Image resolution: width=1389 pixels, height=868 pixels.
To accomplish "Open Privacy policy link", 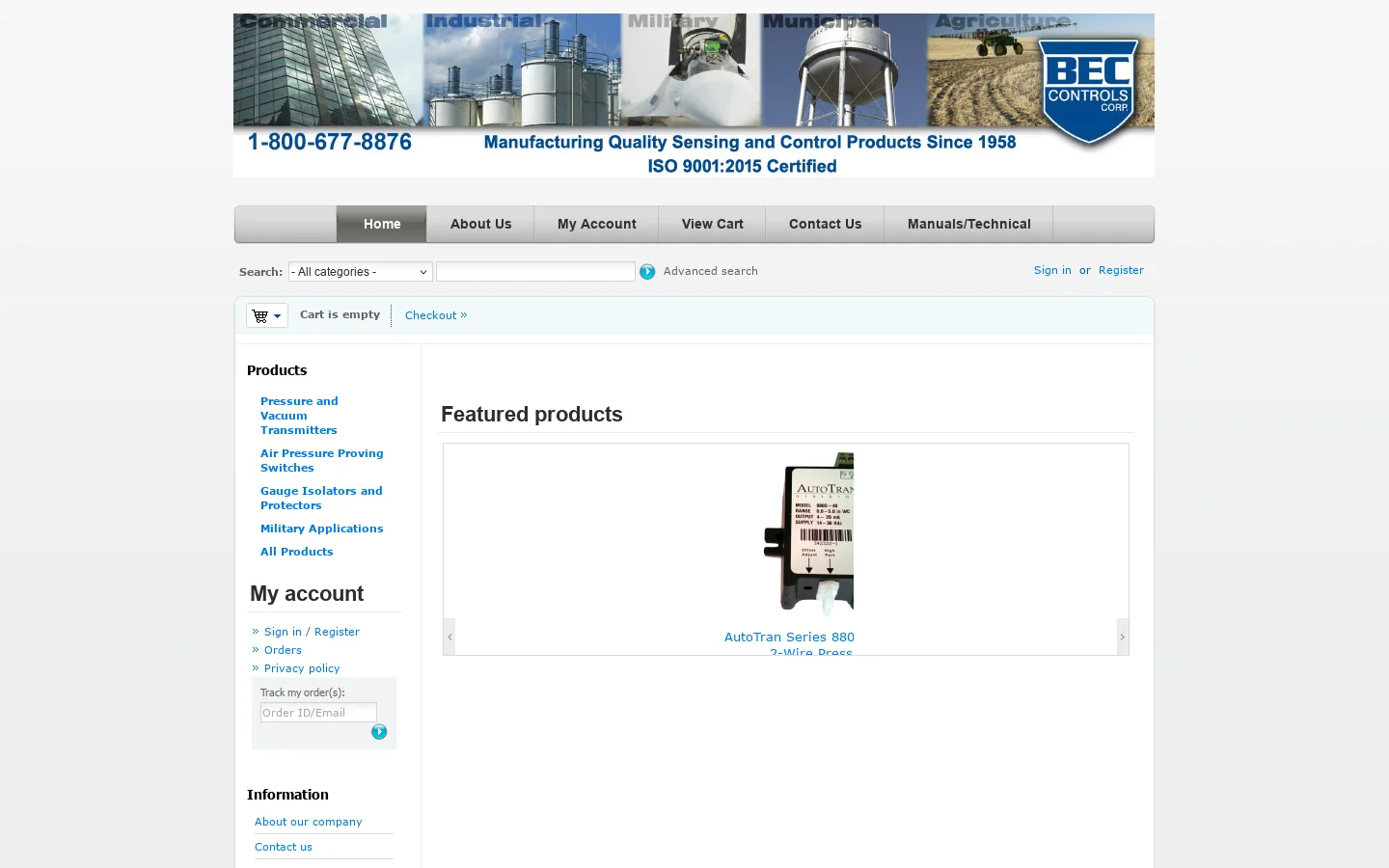I will coord(302,668).
